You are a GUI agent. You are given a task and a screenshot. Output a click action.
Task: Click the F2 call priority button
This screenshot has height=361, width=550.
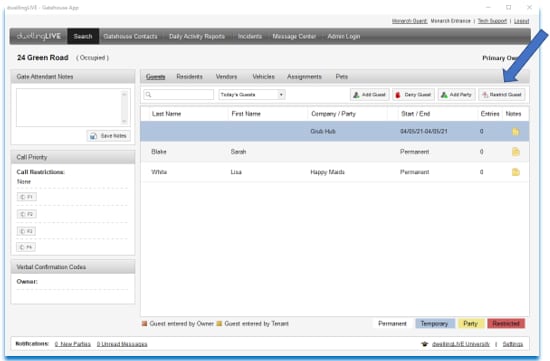point(27,214)
